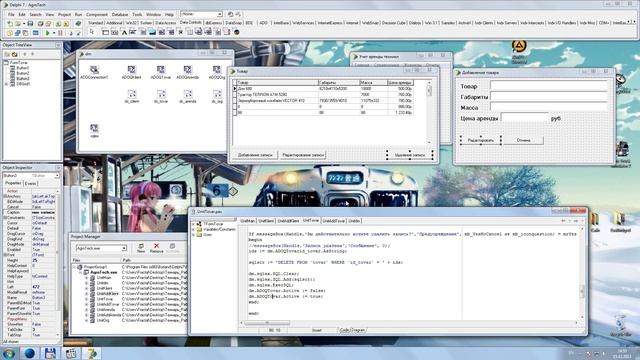Switch to Events tab in Object Inspector

coord(31,184)
